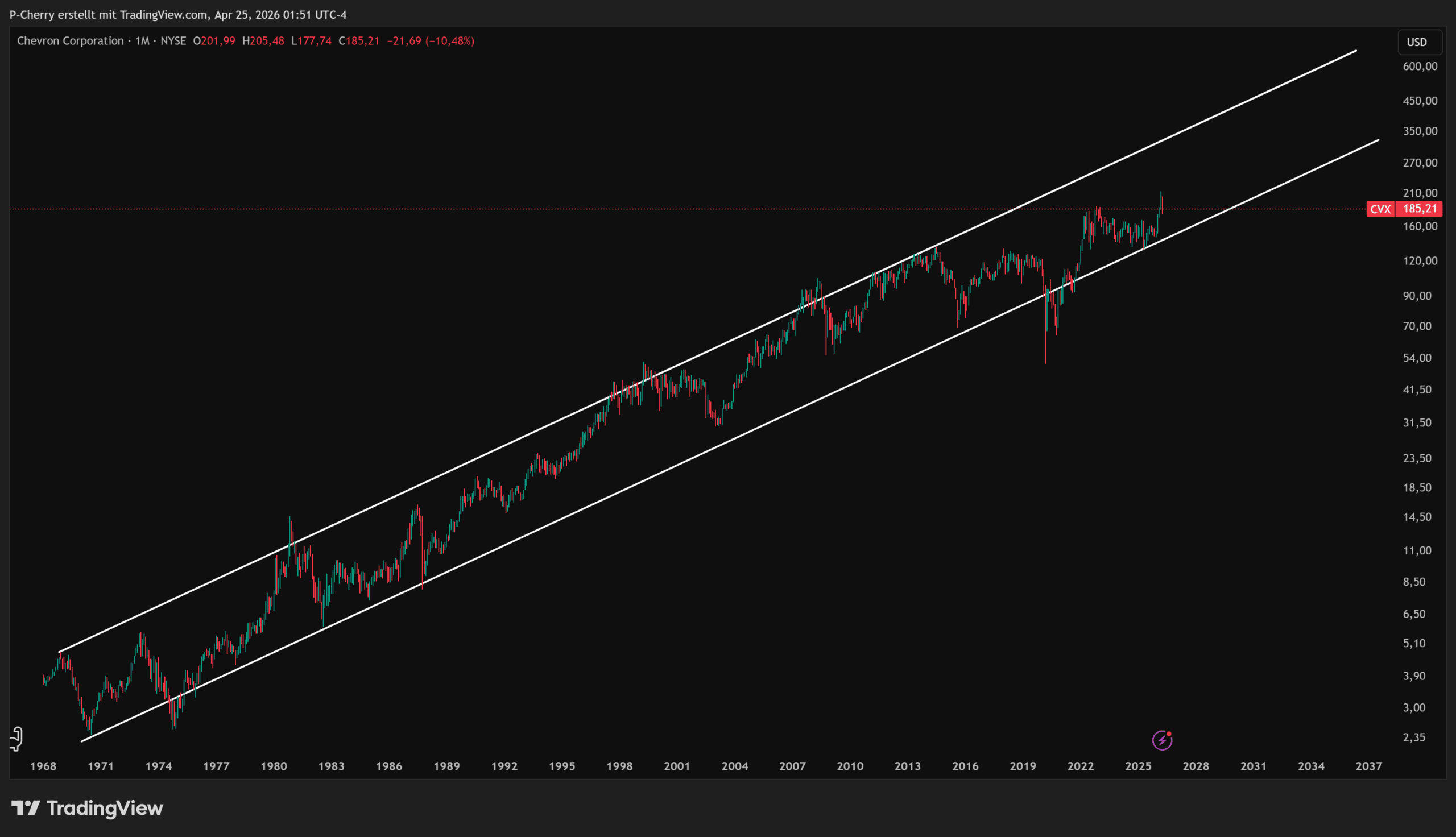Click the white outline icon at chart's bottom-left

click(16, 739)
